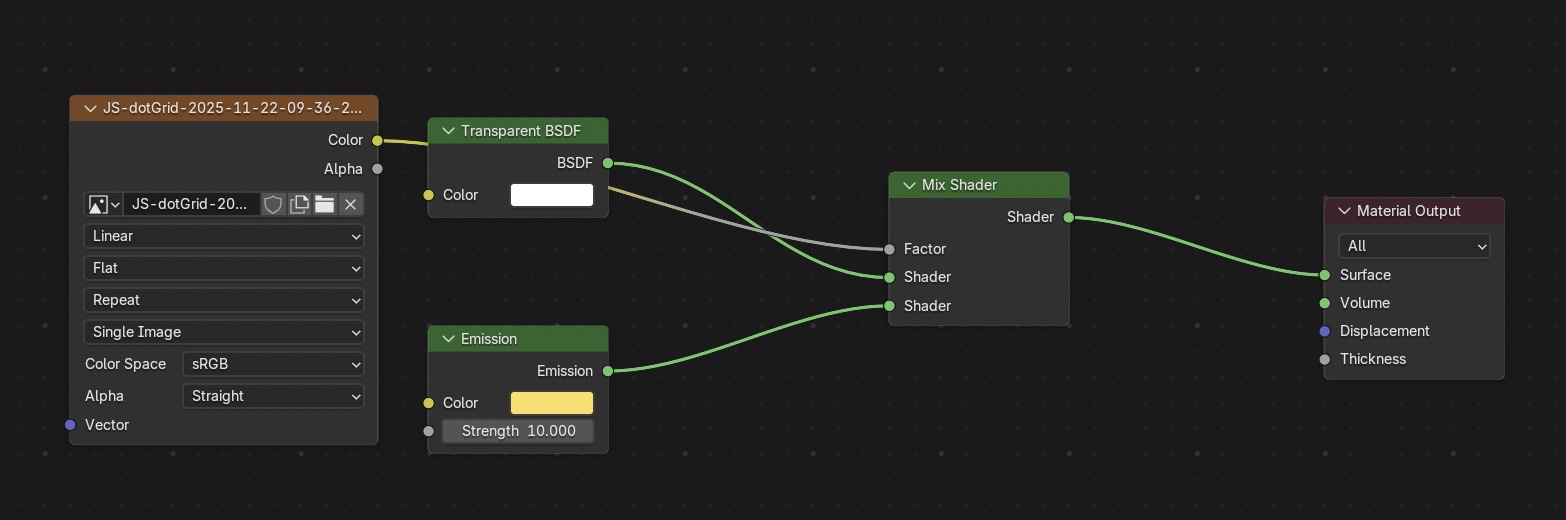Viewport: 1566px width, 520px height.
Task: Collapse the Mix Shader node
Action: (x=908, y=185)
